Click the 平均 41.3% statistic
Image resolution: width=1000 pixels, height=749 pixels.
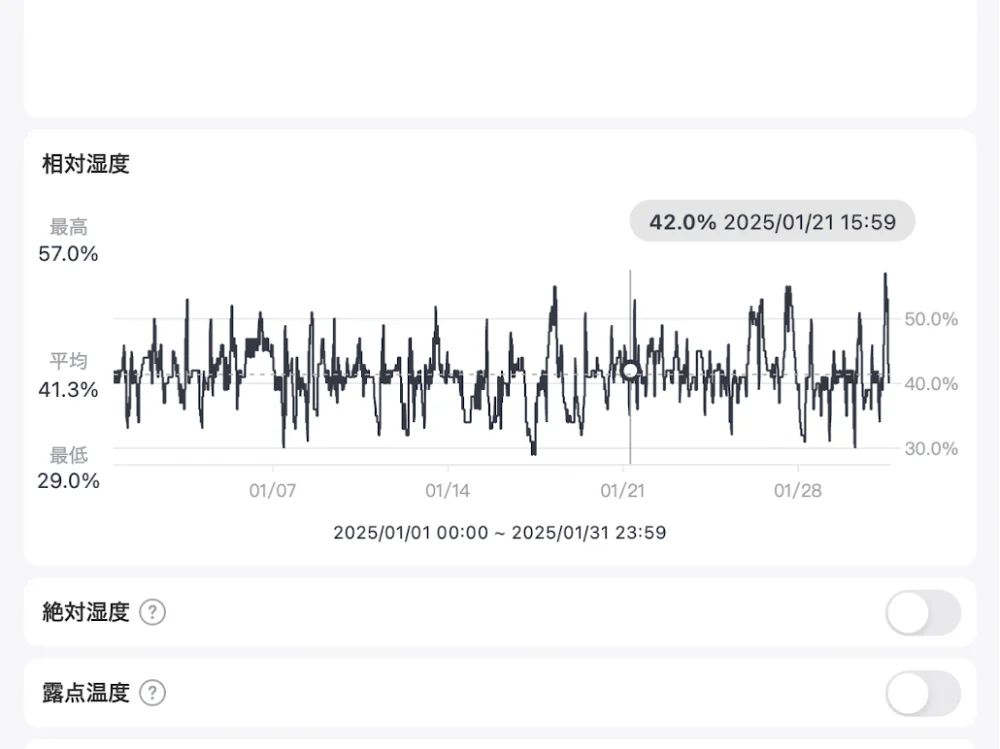coord(68,376)
